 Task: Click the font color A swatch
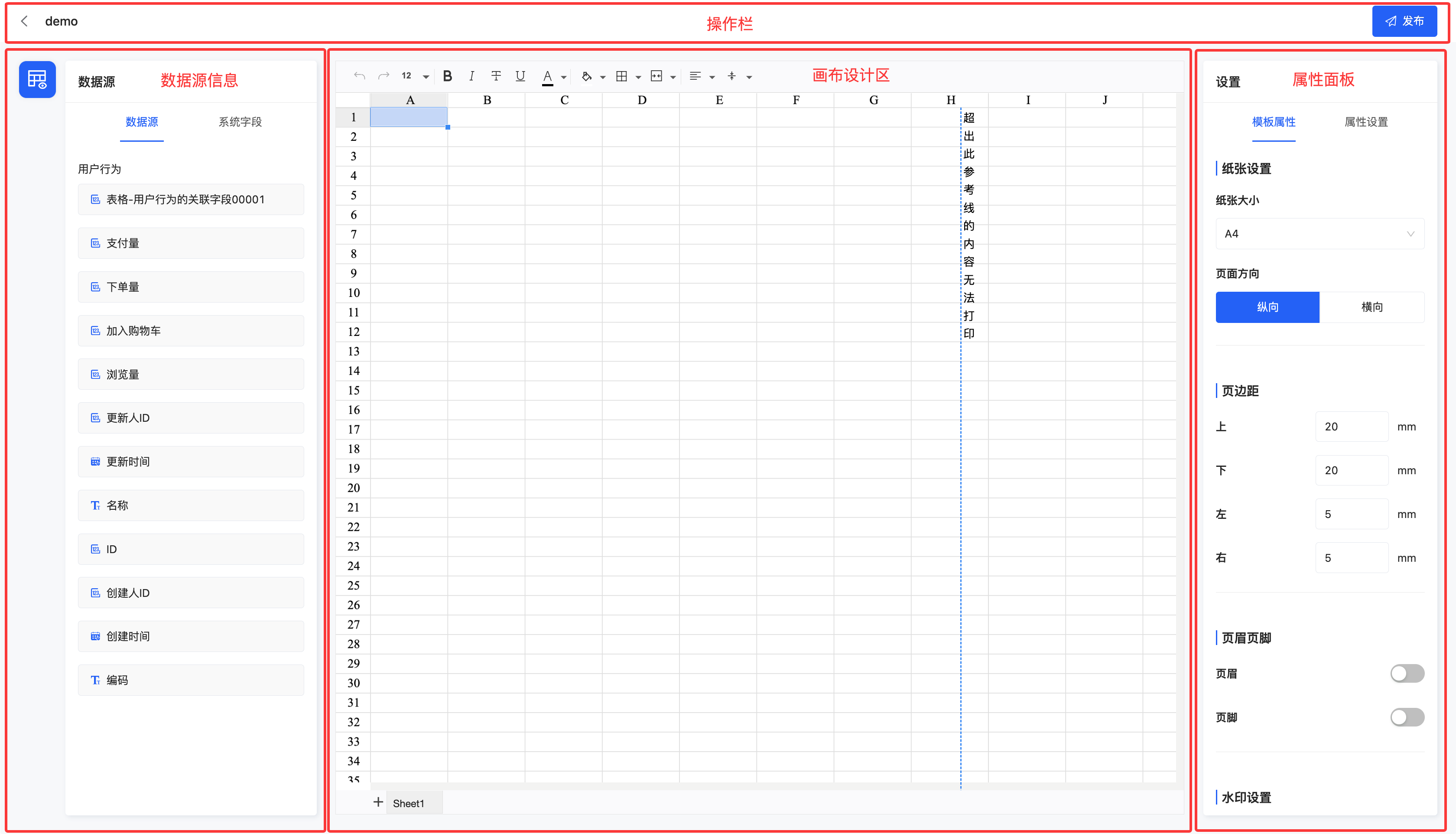pyautogui.click(x=547, y=76)
